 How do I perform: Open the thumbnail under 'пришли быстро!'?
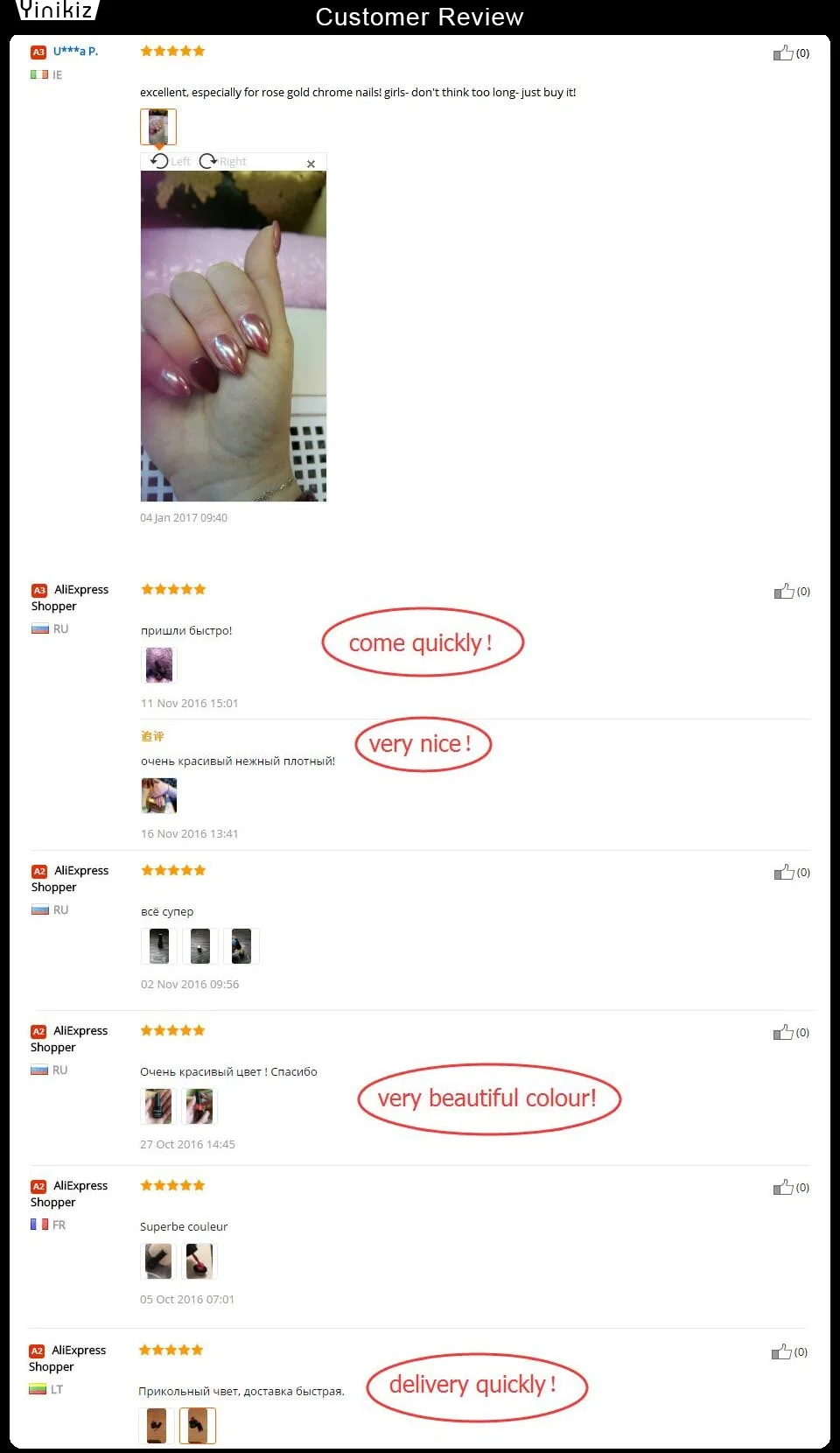point(159,665)
